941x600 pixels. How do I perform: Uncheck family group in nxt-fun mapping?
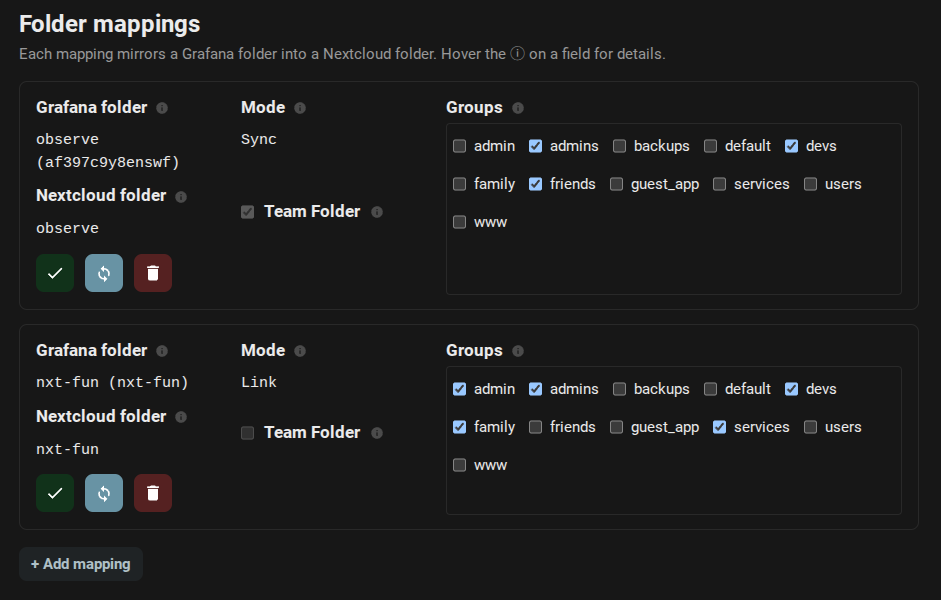point(460,427)
